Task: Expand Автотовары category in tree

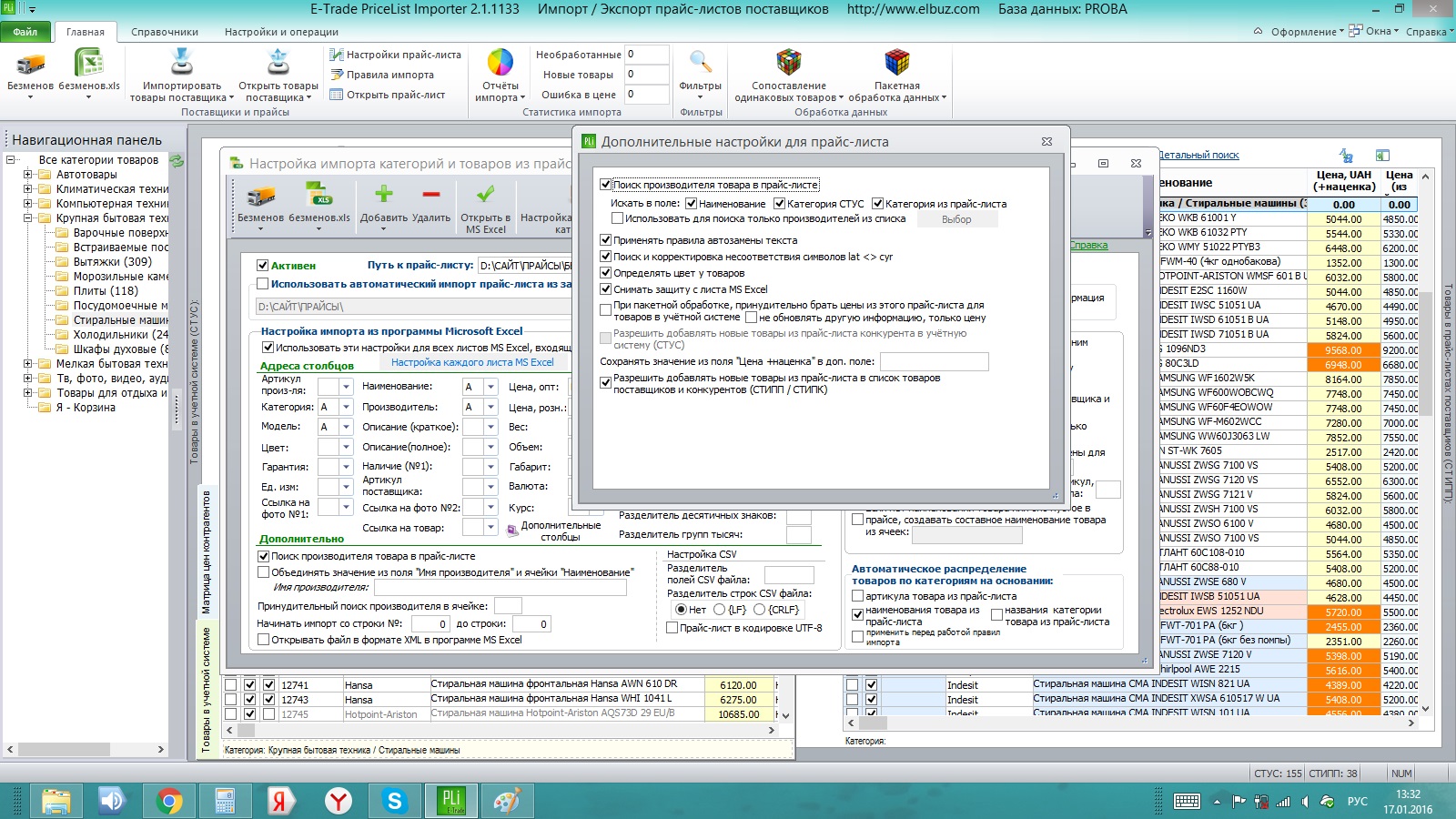Action: (x=27, y=175)
